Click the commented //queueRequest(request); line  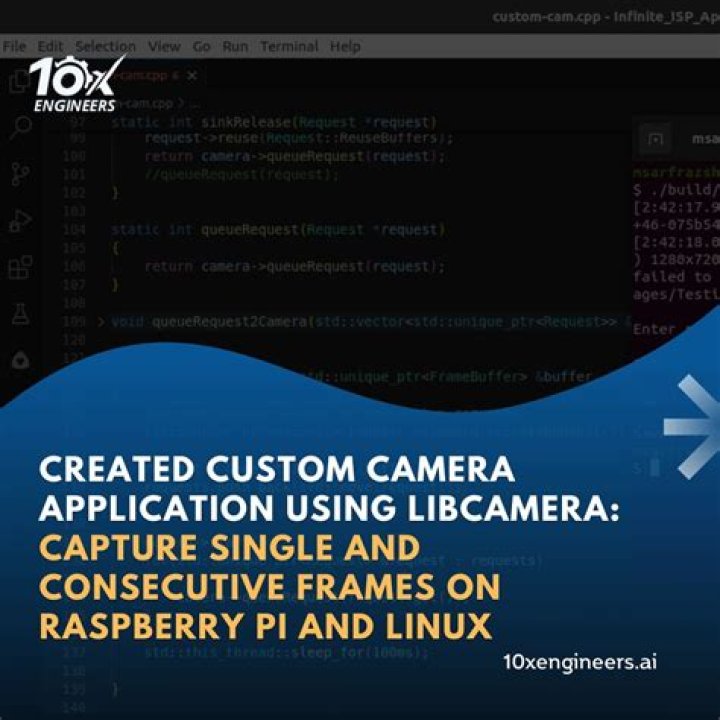tap(242, 174)
